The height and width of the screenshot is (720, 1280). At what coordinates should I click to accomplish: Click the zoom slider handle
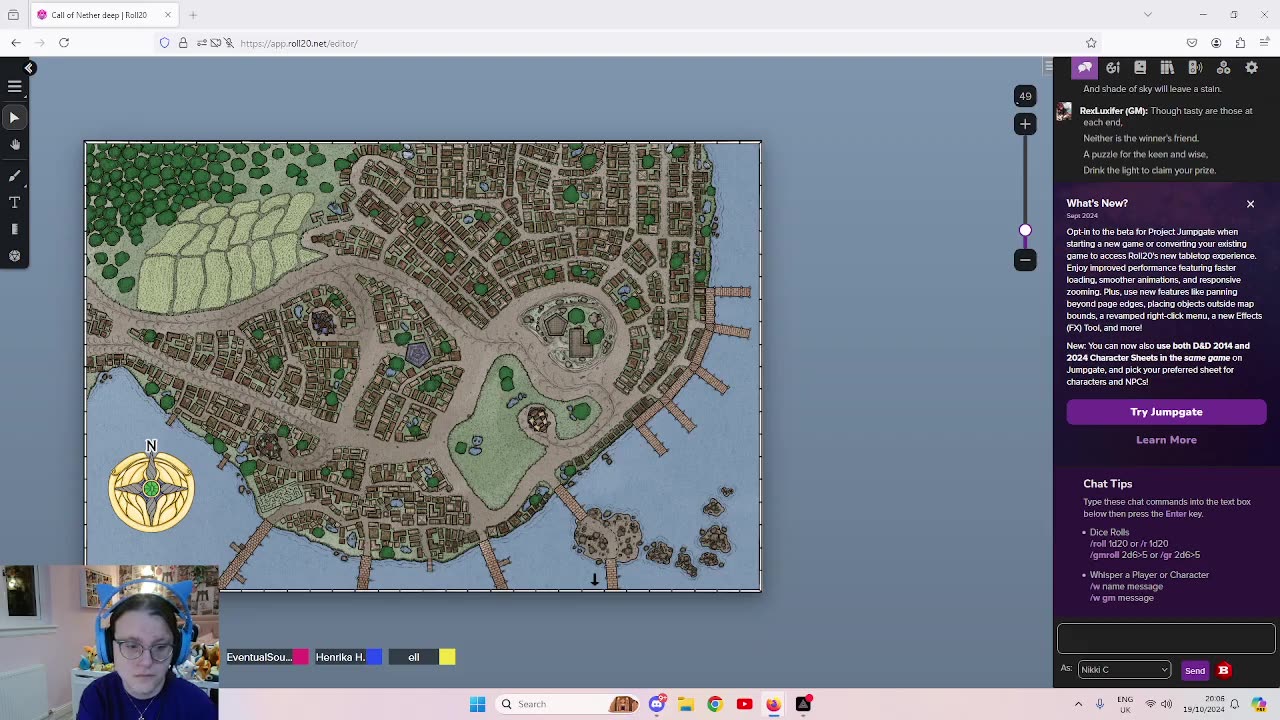coord(1025,231)
